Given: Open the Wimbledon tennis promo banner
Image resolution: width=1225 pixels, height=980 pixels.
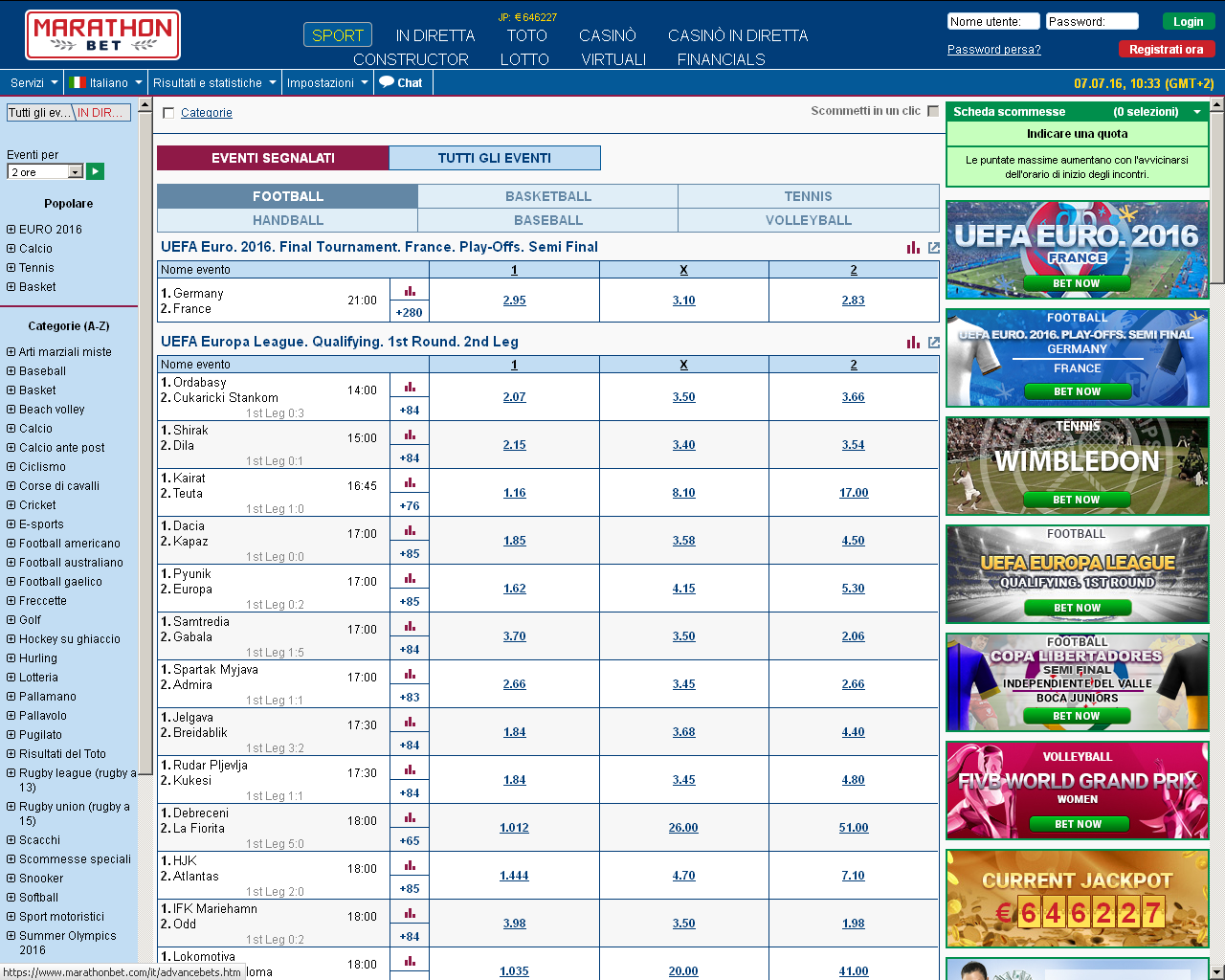Looking at the screenshot, I should [1078, 466].
